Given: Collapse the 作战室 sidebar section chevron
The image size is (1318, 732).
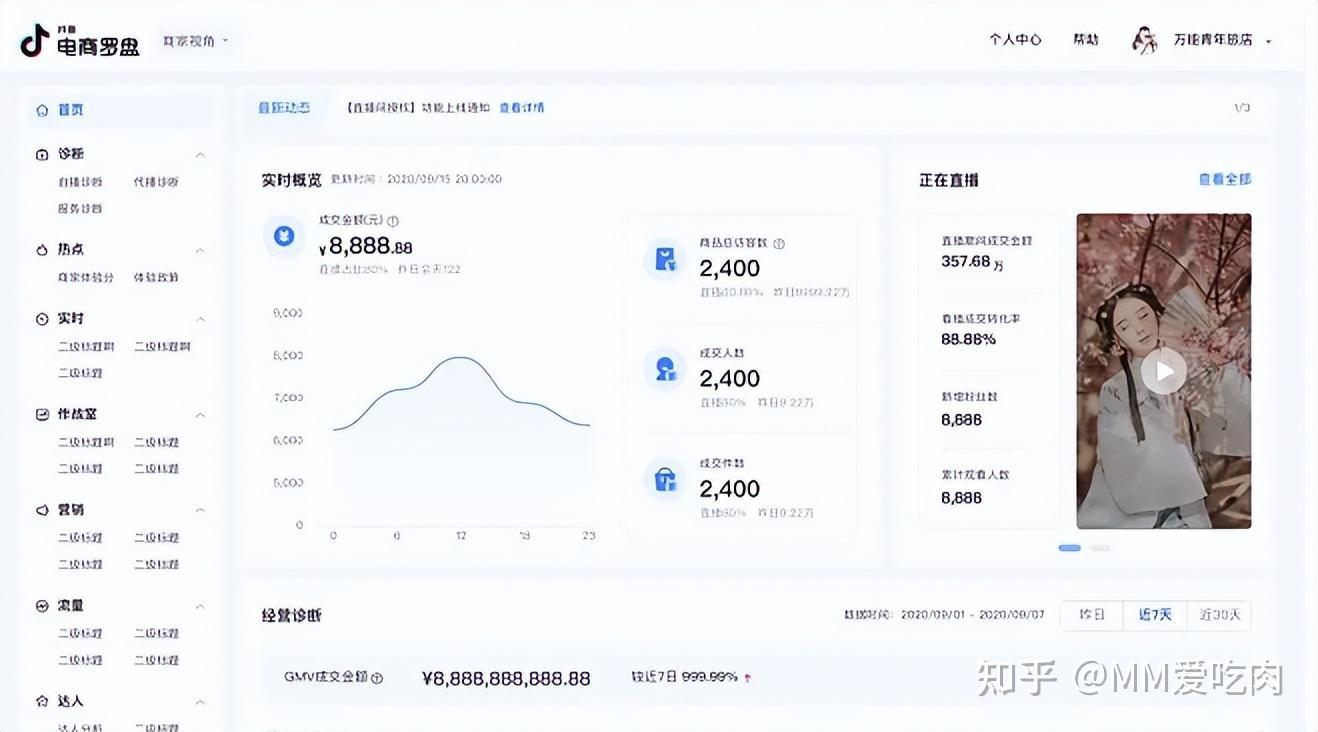Looking at the screenshot, I should (x=200, y=414).
